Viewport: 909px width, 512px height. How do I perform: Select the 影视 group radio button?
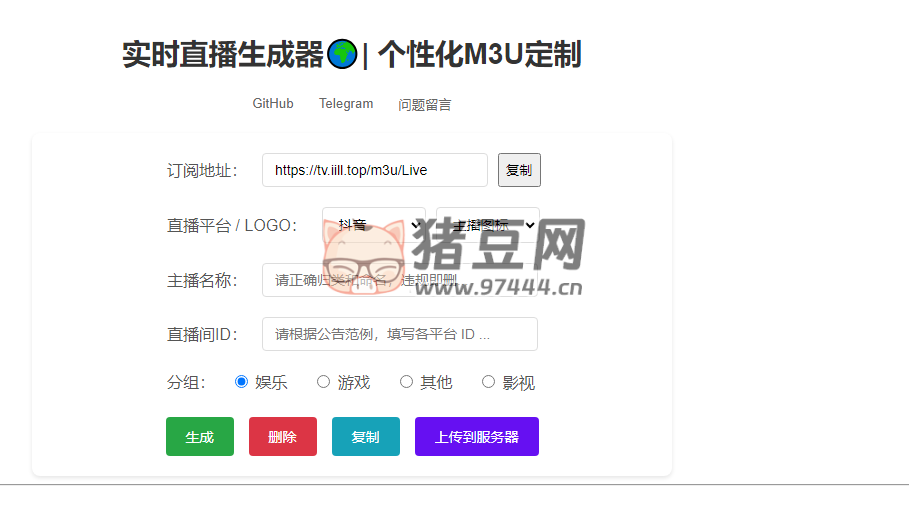coord(489,382)
